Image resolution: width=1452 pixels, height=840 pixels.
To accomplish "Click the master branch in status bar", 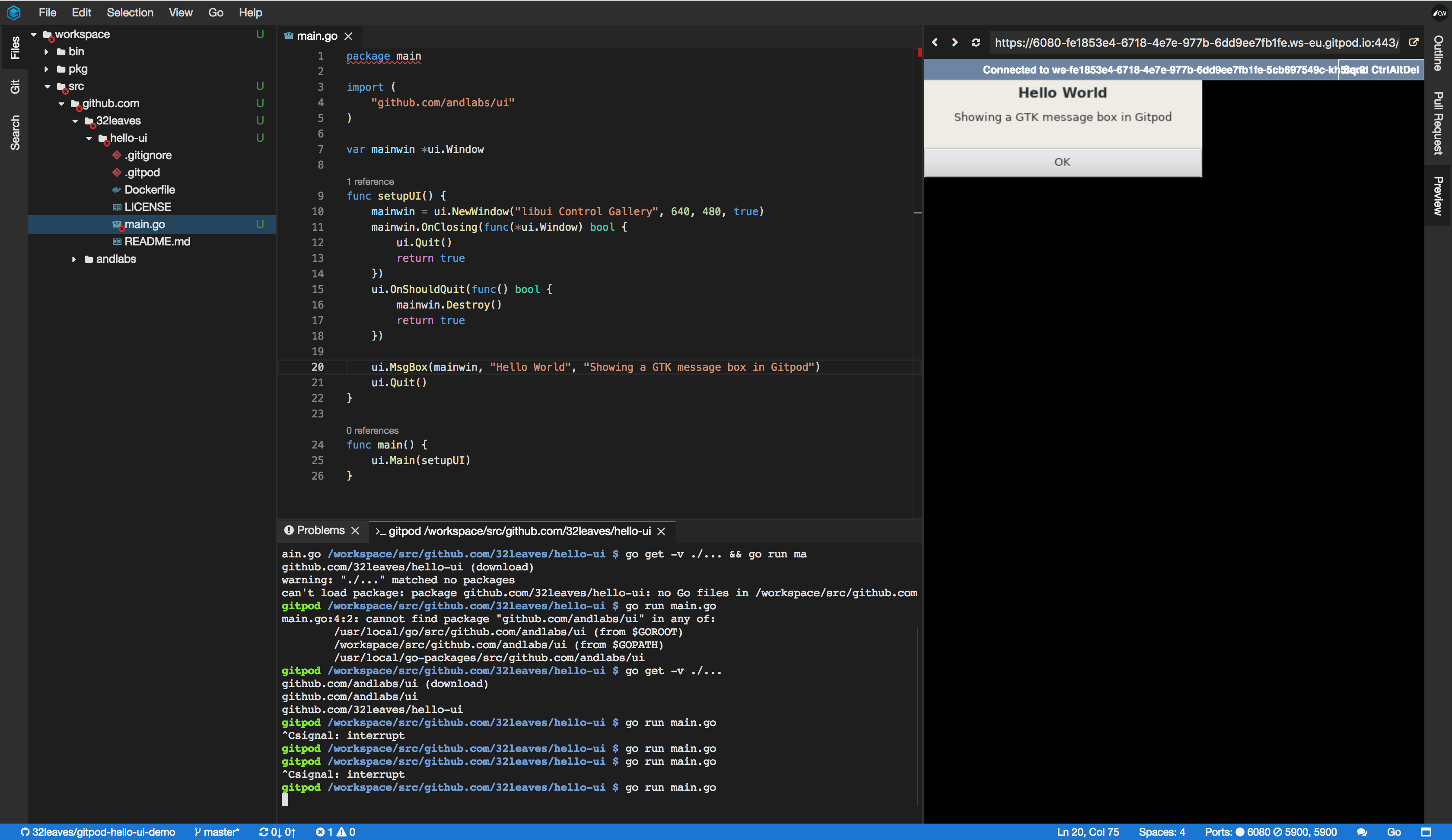I will pyautogui.click(x=217, y=832).
